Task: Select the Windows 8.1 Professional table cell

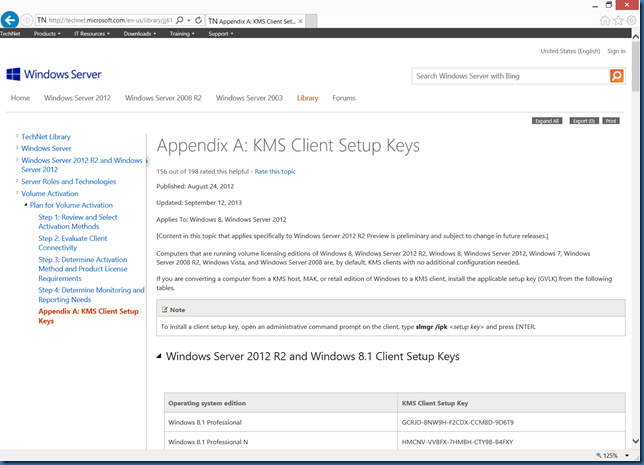Action: (x=281, y=422)
